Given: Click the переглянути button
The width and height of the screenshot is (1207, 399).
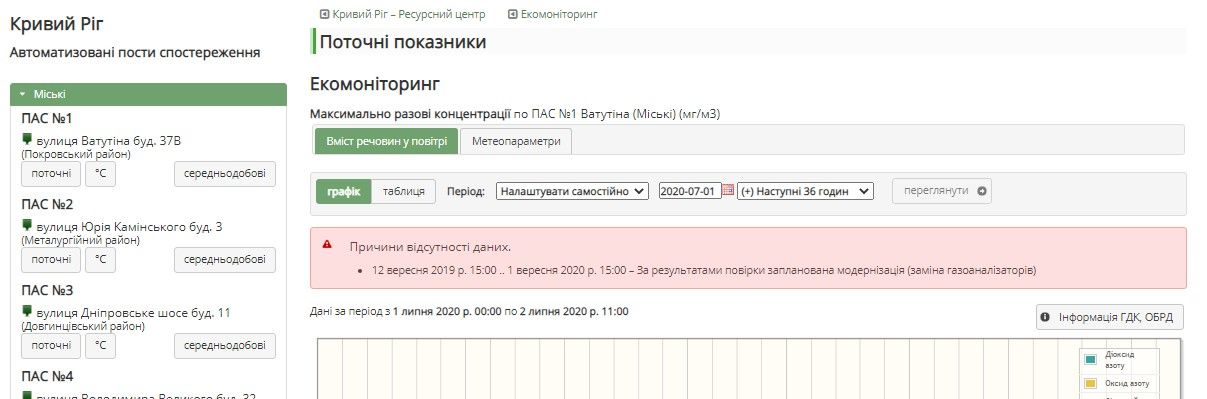Looking at the screenshot, I should (942, 191).
